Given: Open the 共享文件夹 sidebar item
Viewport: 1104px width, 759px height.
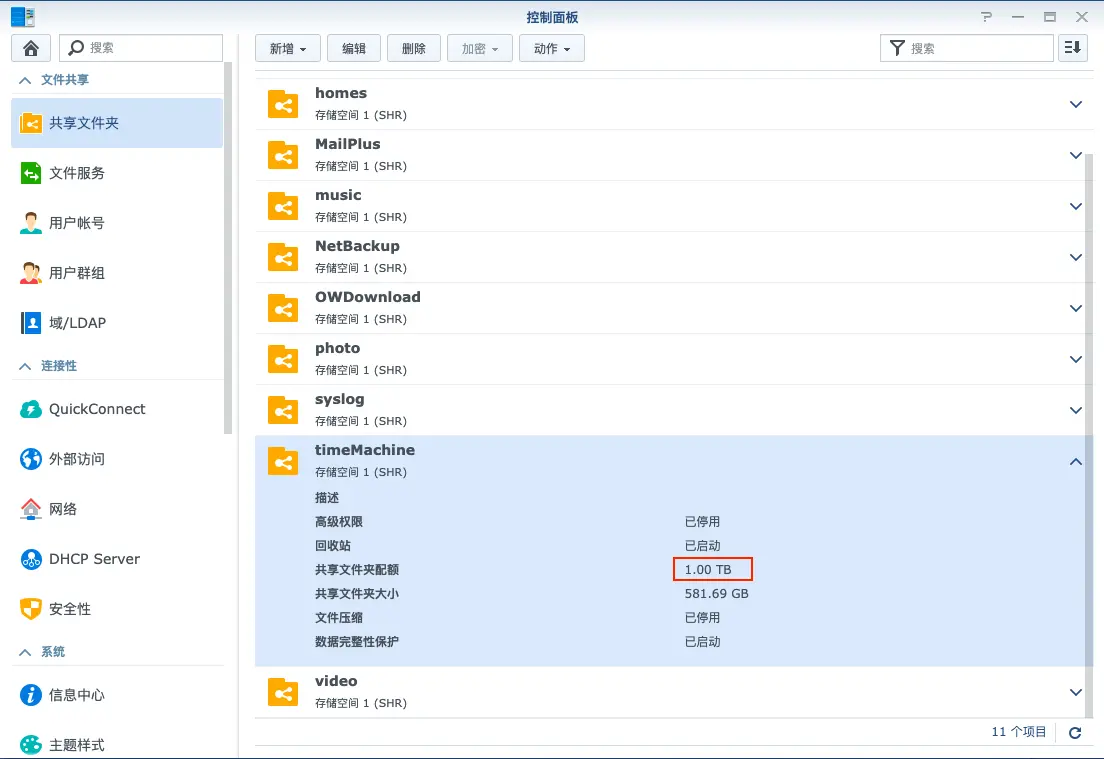Looking at the screenshot, I should 117,123.
